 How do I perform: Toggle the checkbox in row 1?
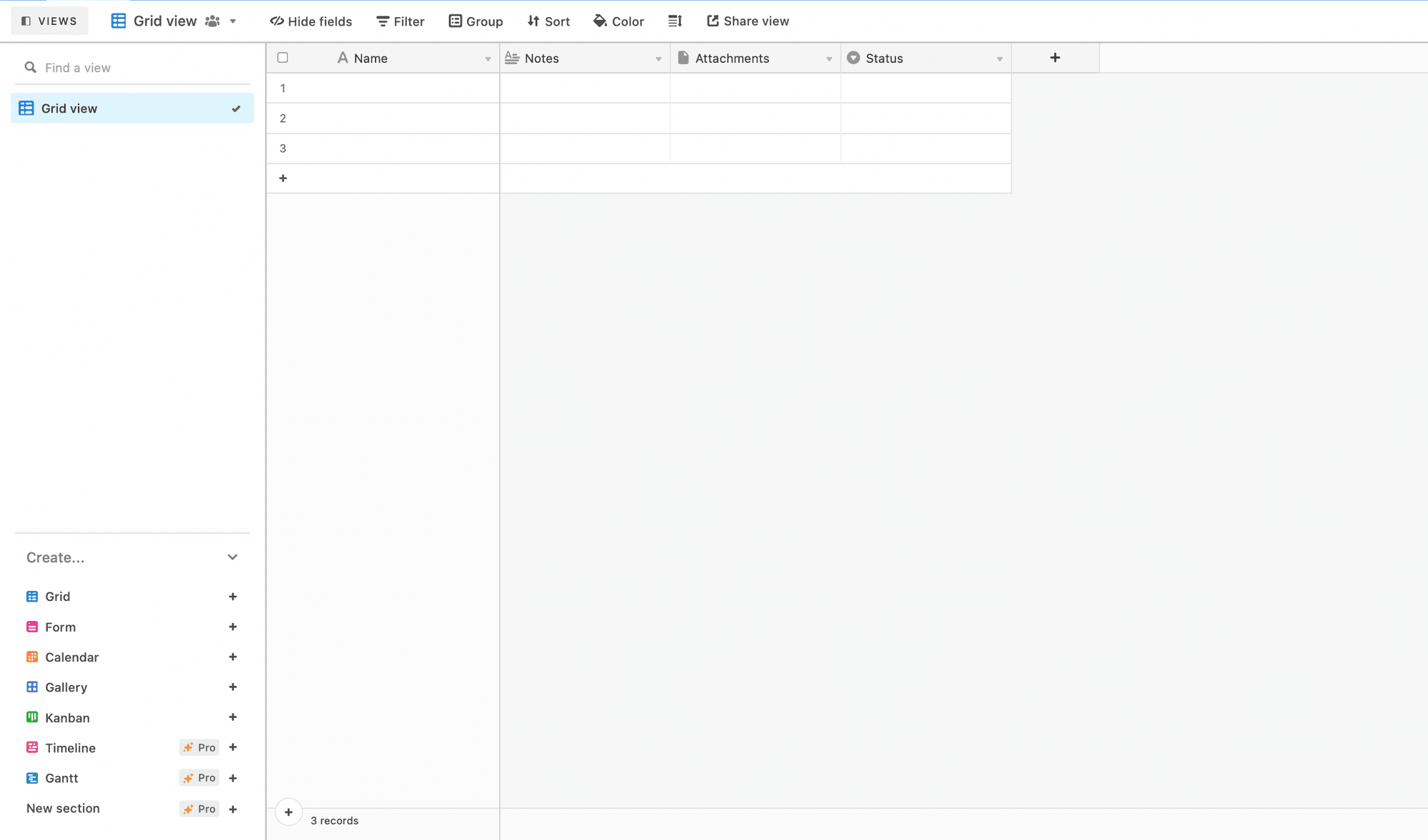click(283, 88)
